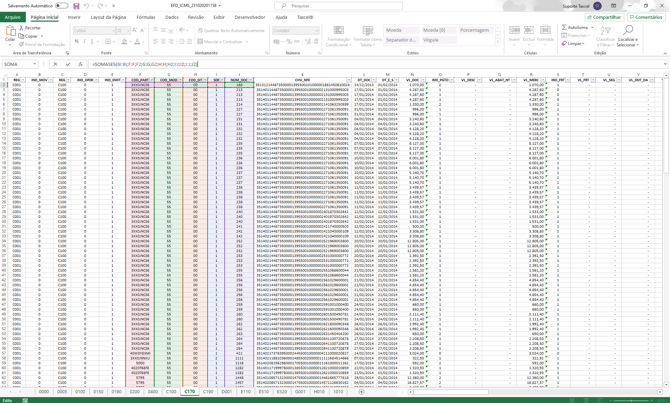Click the AutoSoma sigma icon
The image size is (670, 403).
pyautogui.click(x=564, y=28)
